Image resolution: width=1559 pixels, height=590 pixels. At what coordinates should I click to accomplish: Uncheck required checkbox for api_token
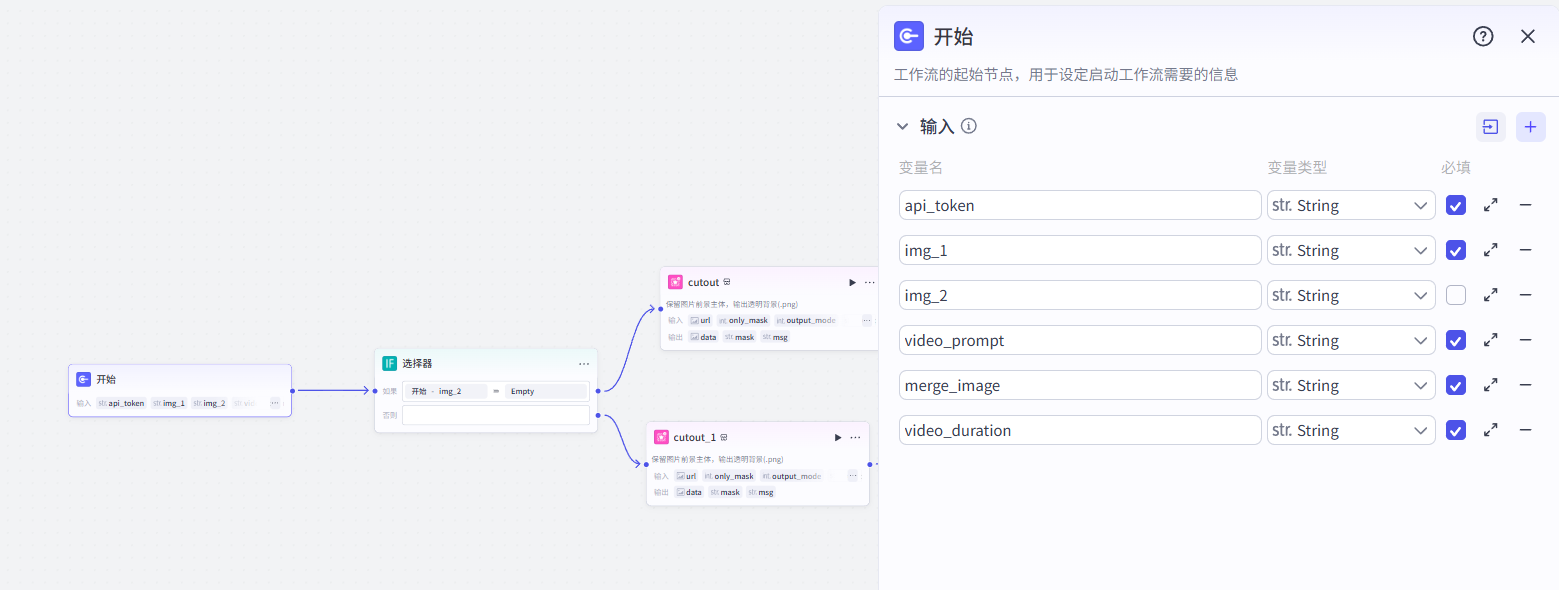tap(1456, 205)
